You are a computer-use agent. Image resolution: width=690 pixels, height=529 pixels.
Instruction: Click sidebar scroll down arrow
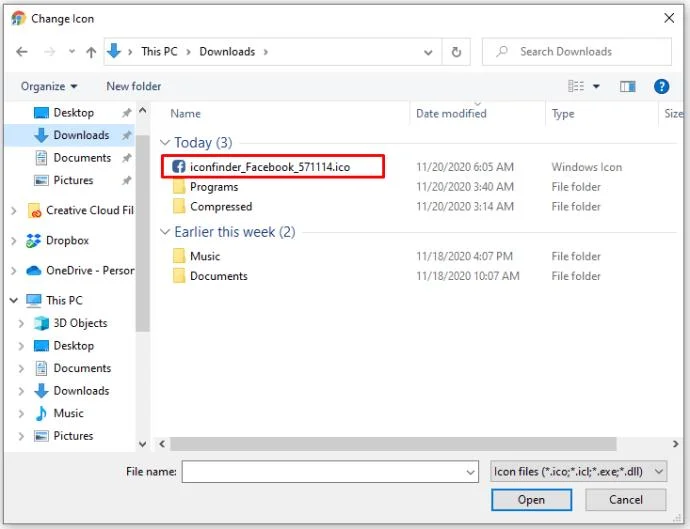click(x=142, y=444)
